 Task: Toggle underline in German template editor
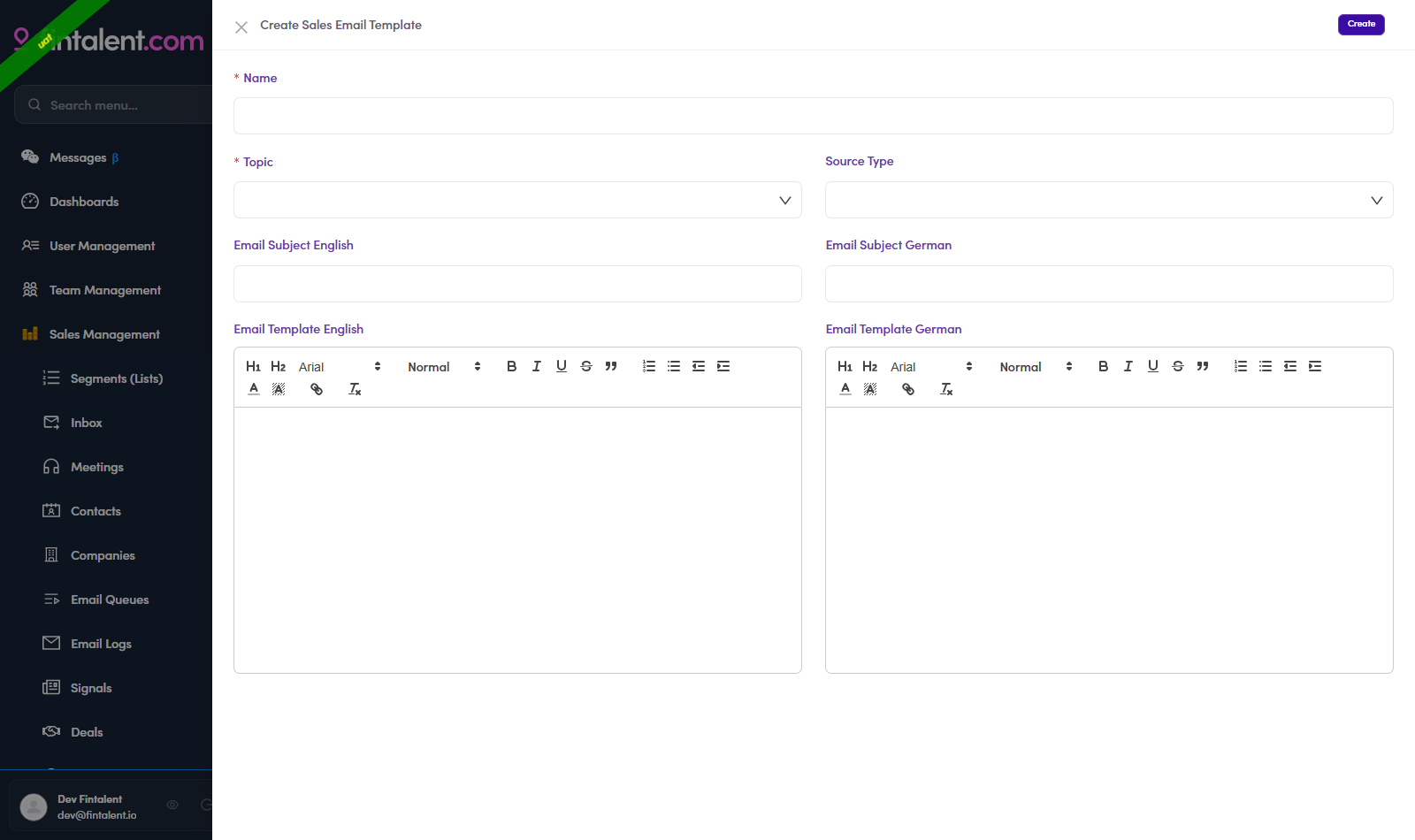pos(1152,366)
